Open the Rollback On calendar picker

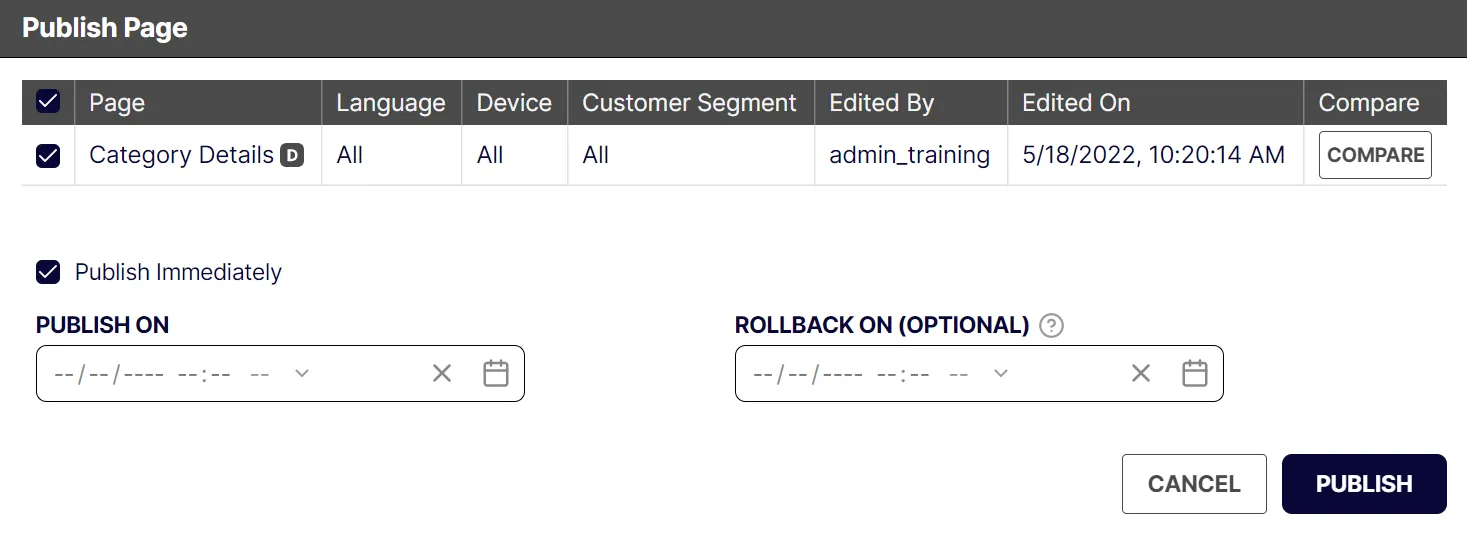[1195, 373]
